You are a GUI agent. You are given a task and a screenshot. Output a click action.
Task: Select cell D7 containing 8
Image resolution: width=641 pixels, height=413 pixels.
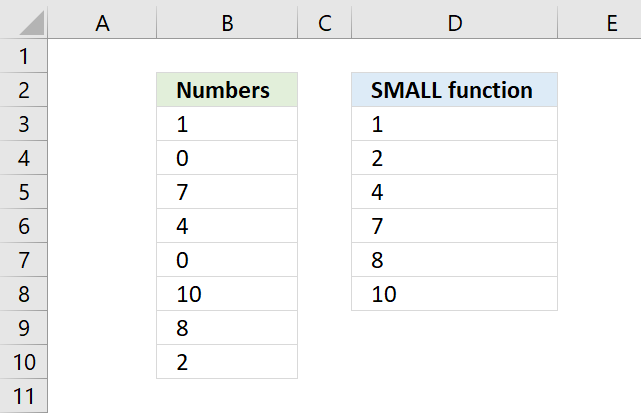coord(454,260)
